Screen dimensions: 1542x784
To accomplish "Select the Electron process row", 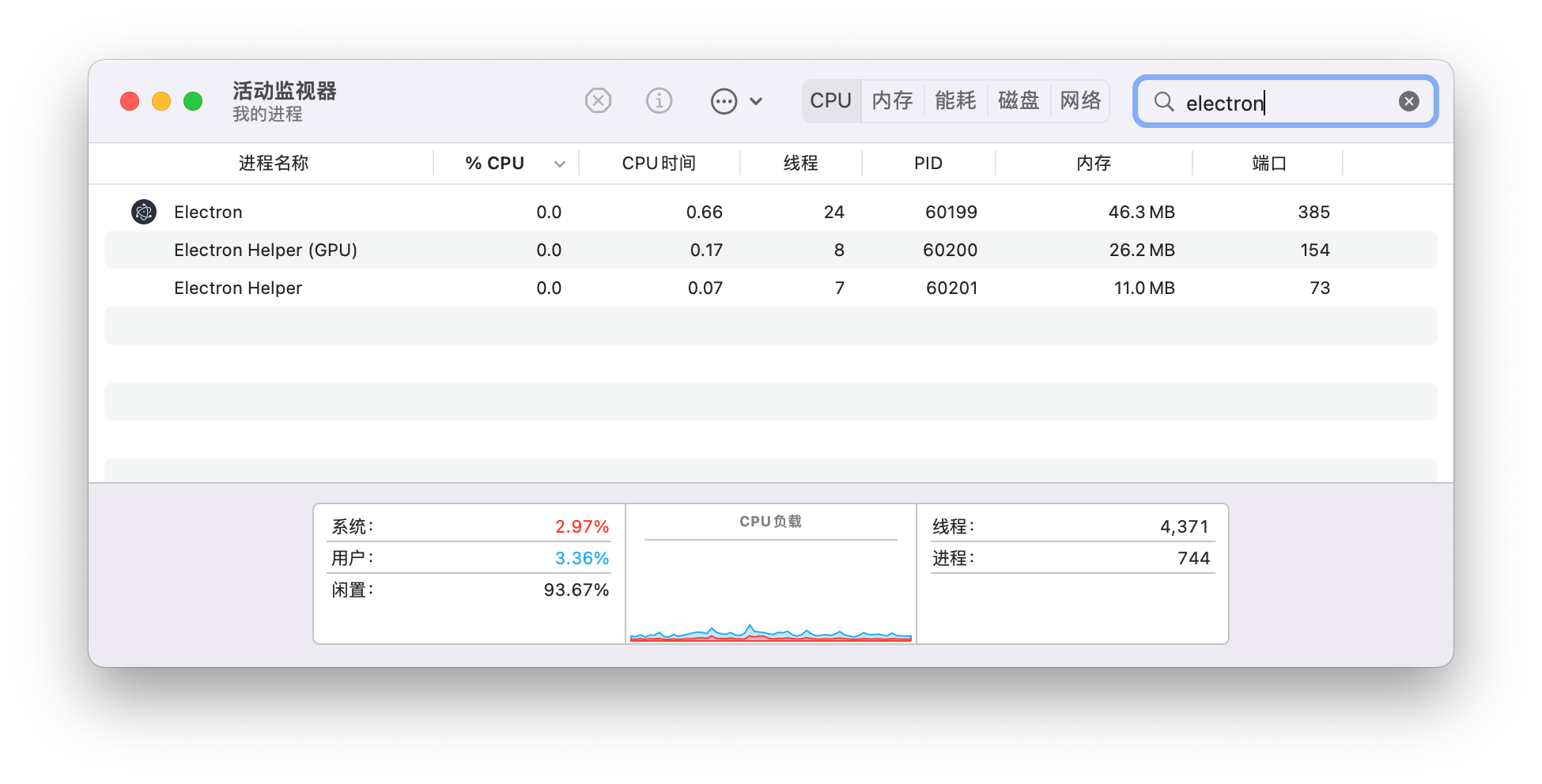I will click(771, 212).
